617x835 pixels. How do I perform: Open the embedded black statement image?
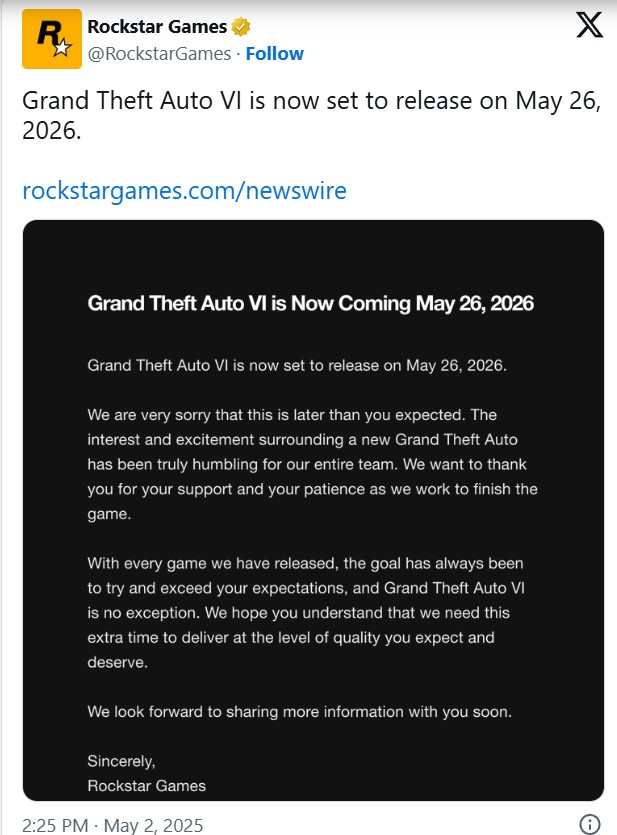coord(313,510)
